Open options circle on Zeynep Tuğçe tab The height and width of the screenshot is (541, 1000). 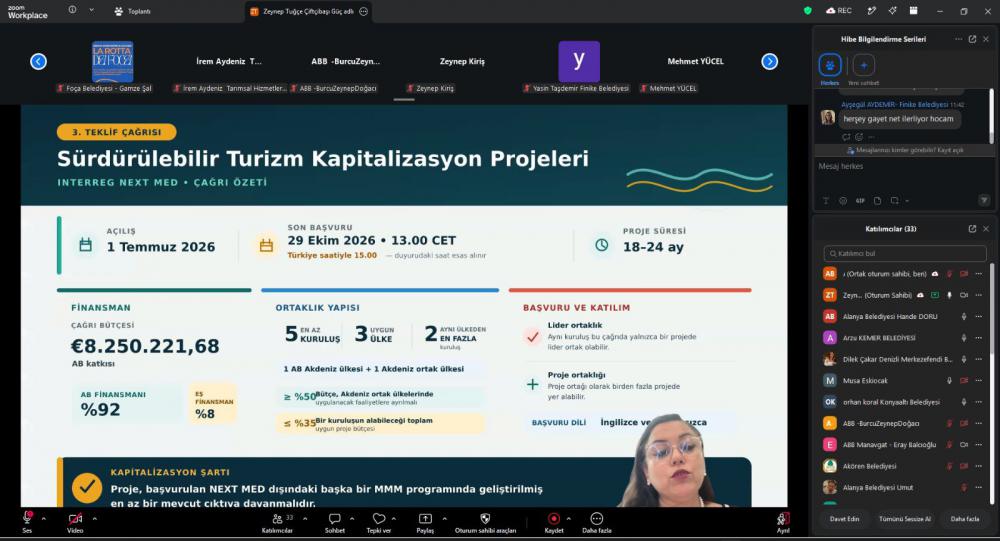tap(364, 11)
